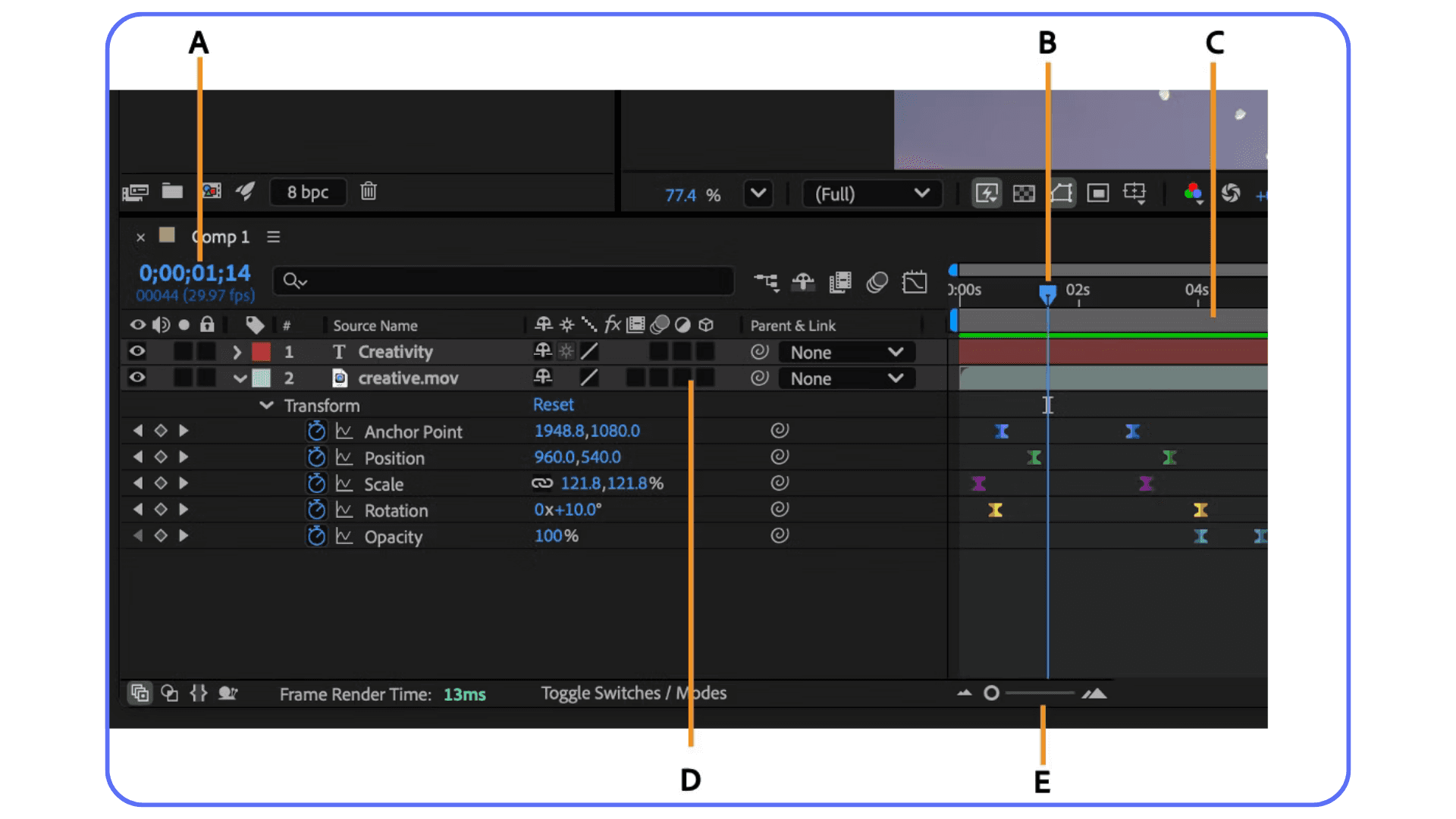Toggle visibility of creative.mov layer
Screen dimensions: 1456x819
(137, 378)
